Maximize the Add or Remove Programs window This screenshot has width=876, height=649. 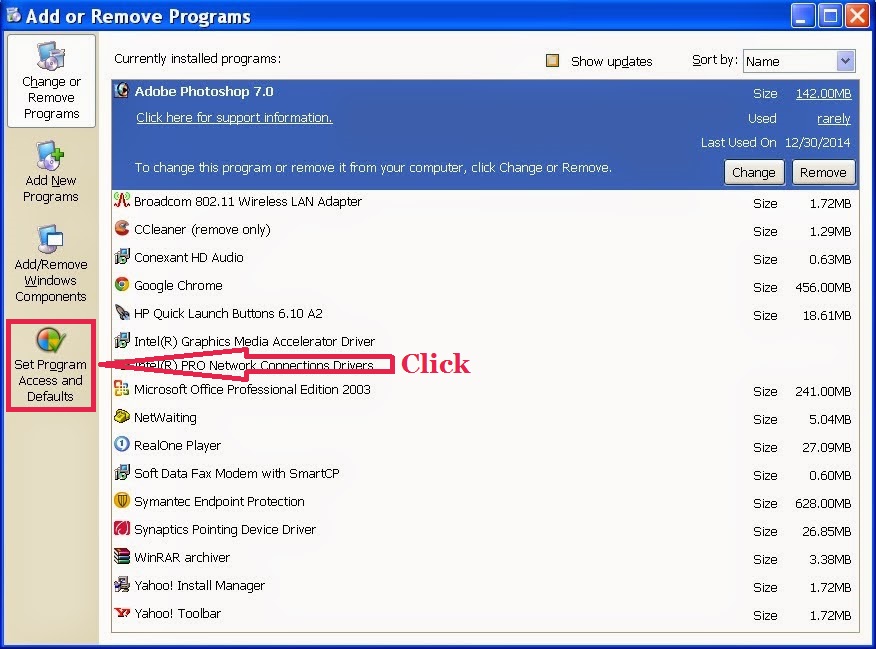(x=830, y=16)
